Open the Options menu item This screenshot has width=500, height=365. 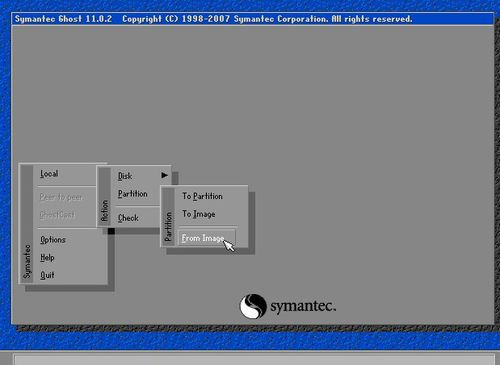(53, 240)
